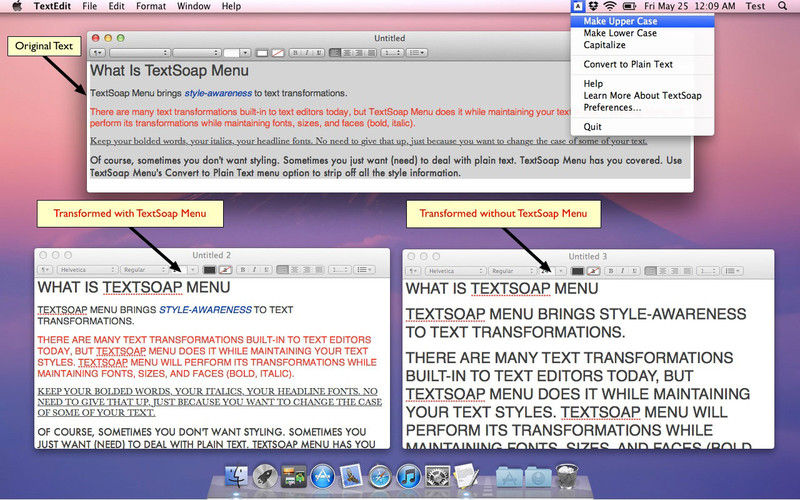Toggle bold in Untitled window
This screenshot has height=500, width=800.
[295, 53]
